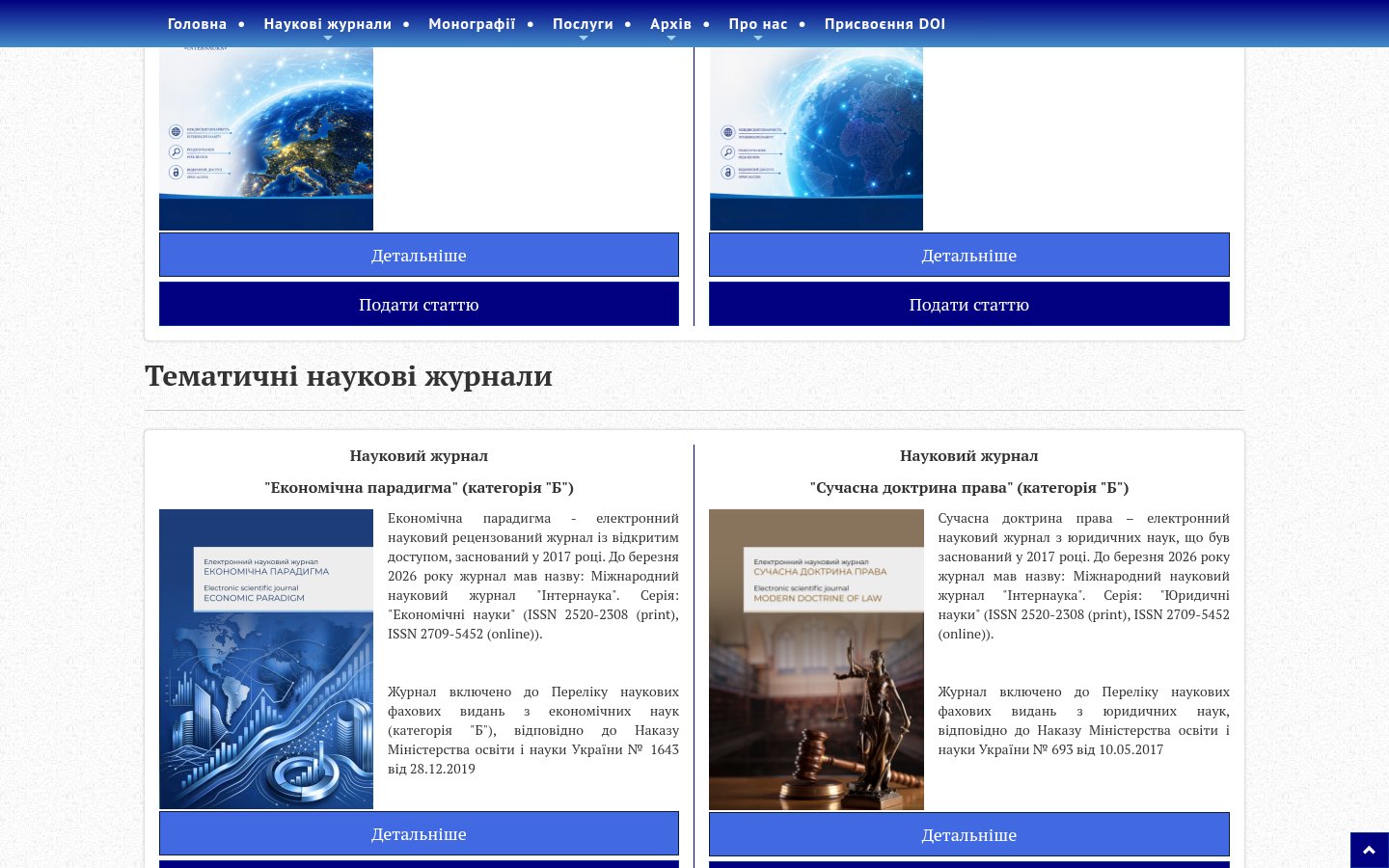Go to Монографії page

(472, 24)
